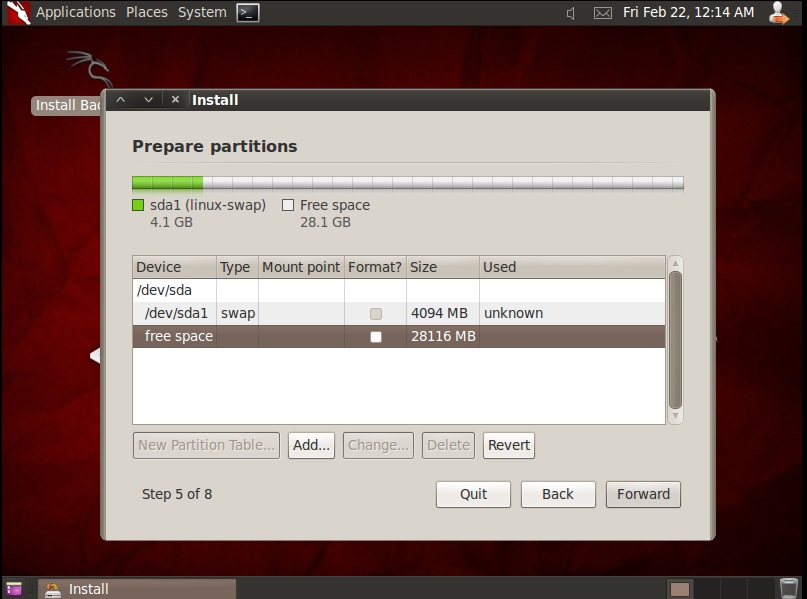Screen dimensions: 807x599
Task: Toggle the Format checkbox for free space
Action: click(376, 336)
